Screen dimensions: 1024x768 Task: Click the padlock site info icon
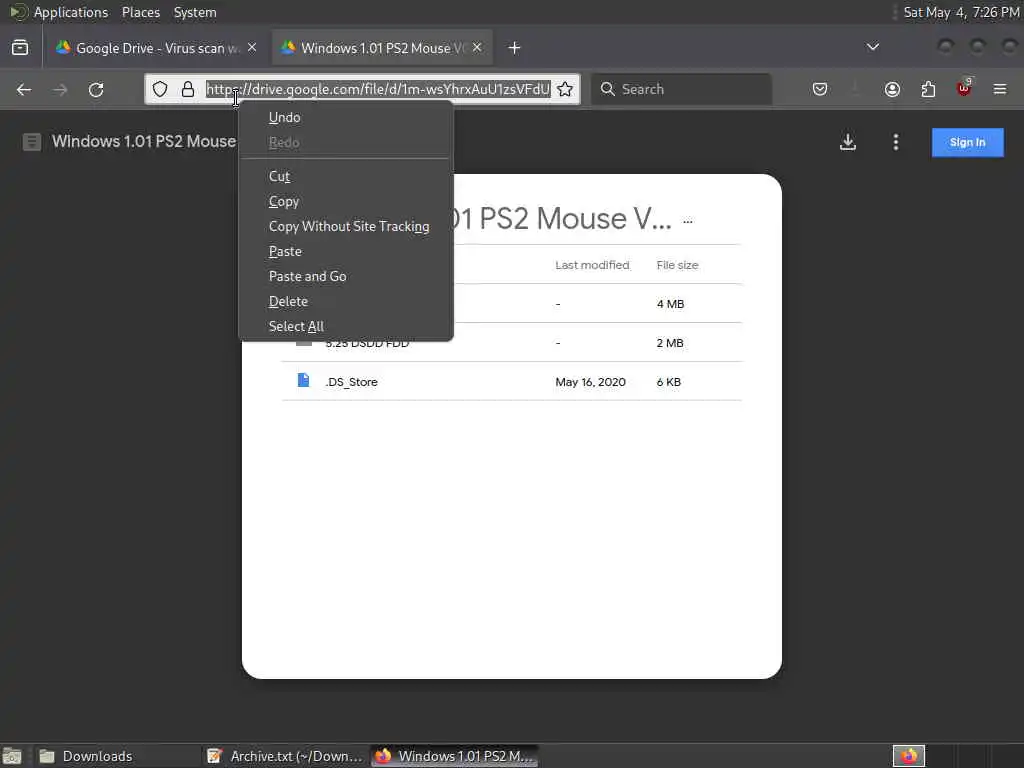point(188,89)
